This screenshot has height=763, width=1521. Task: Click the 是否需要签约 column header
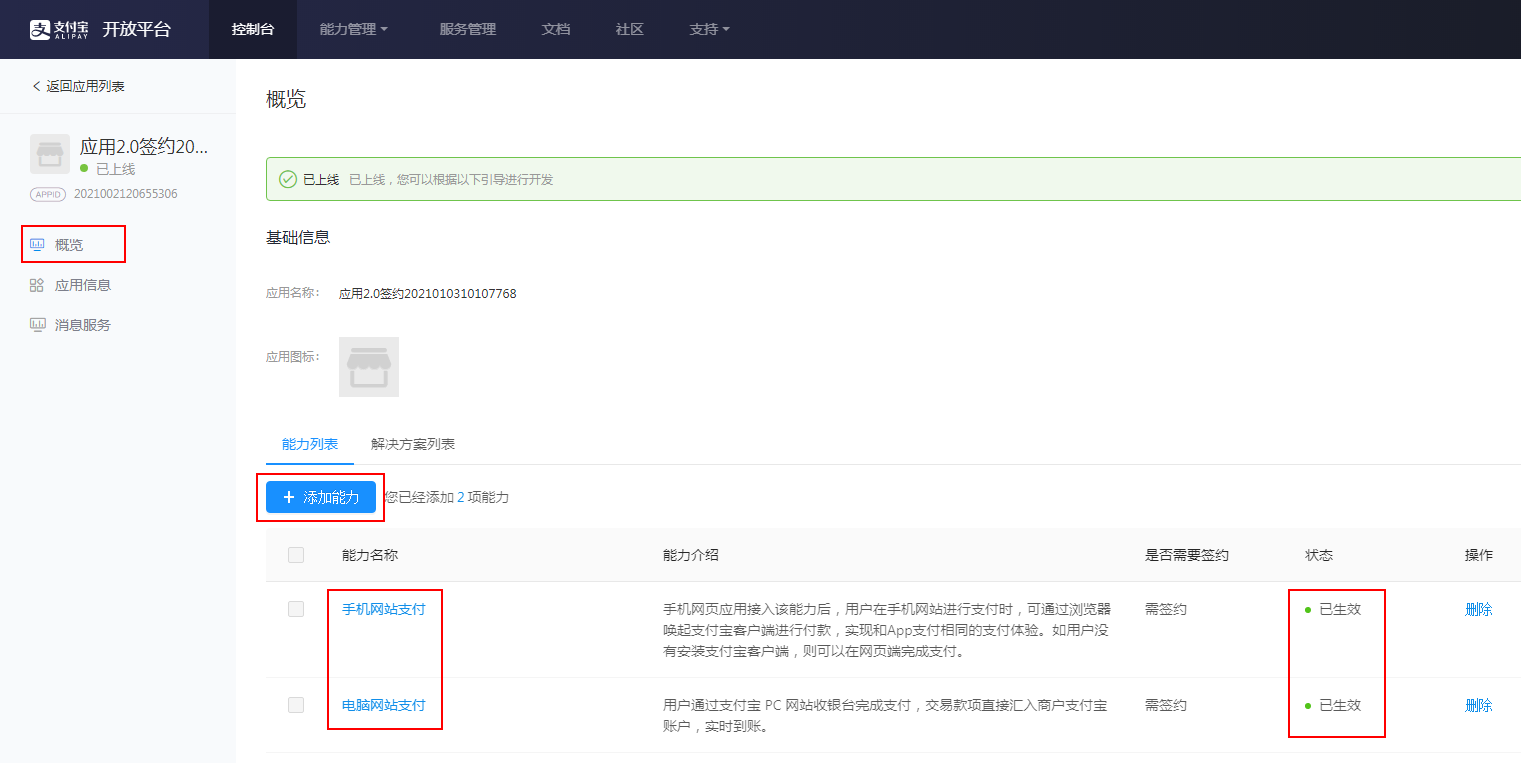[x=1187, y=555]
